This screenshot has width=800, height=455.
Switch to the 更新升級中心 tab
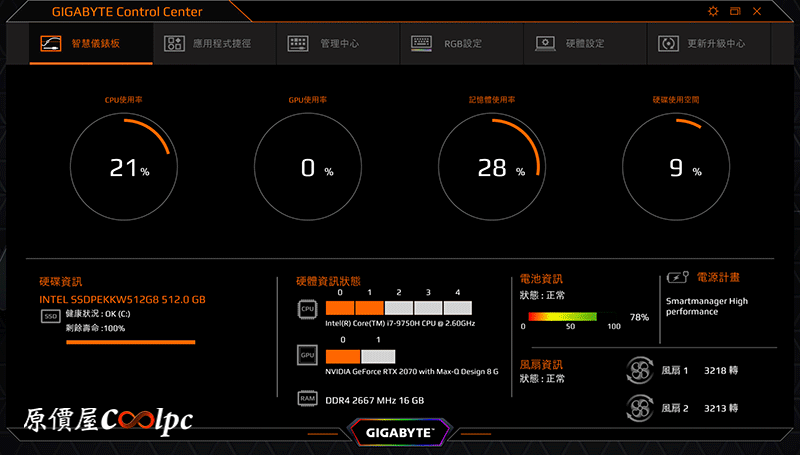tap(708, 44)
